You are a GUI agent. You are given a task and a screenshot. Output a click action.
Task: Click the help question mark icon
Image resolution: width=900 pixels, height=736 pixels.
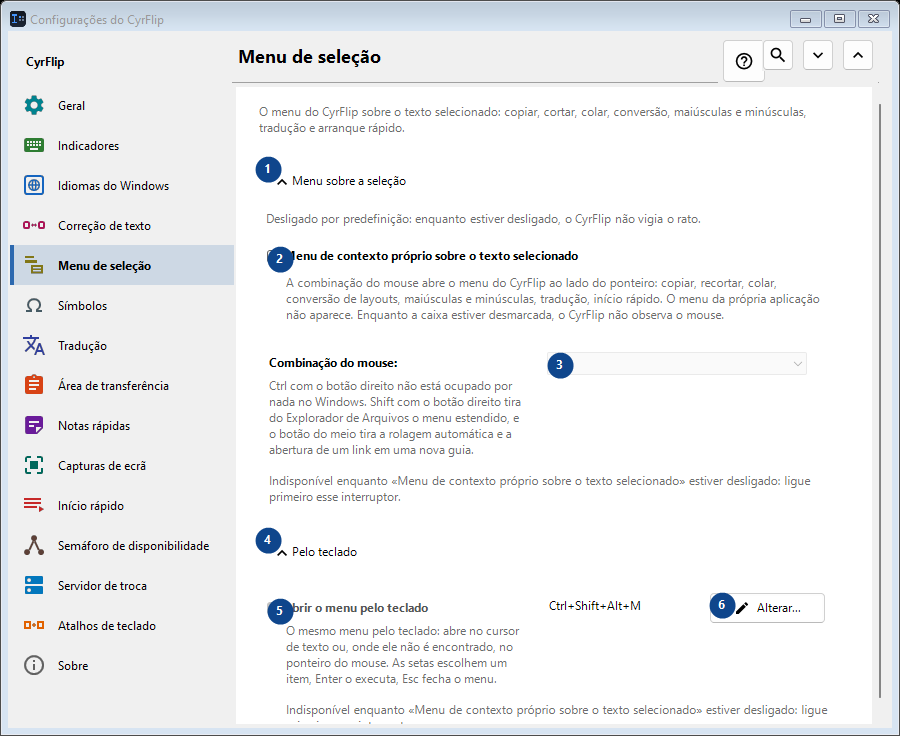[x=744, y=61]
